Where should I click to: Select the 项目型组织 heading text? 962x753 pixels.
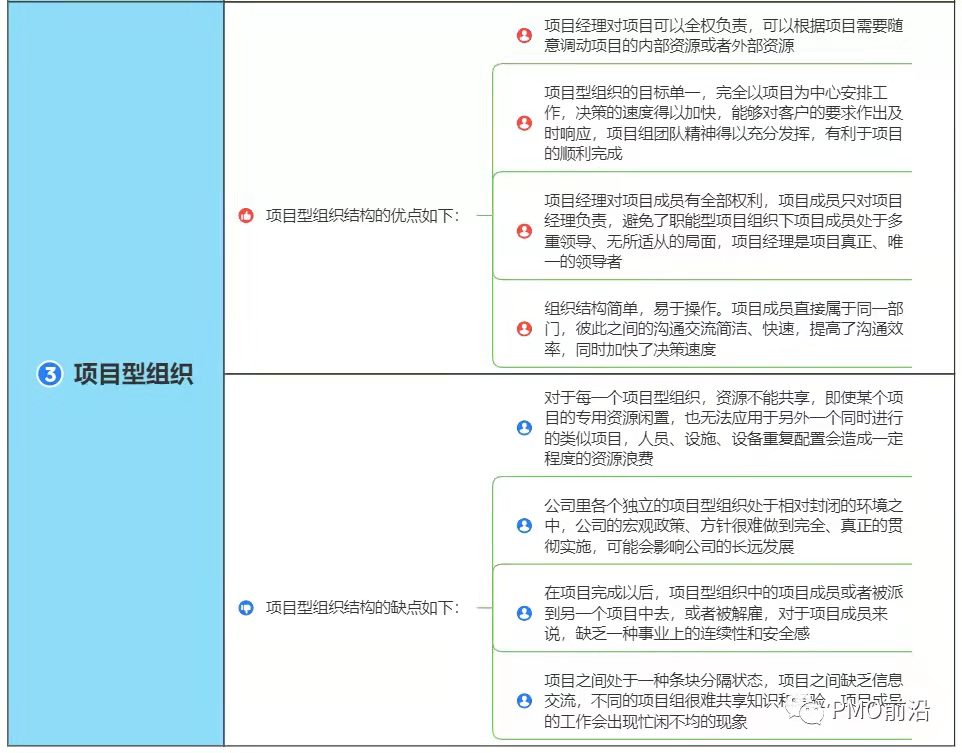click(133, 374)
